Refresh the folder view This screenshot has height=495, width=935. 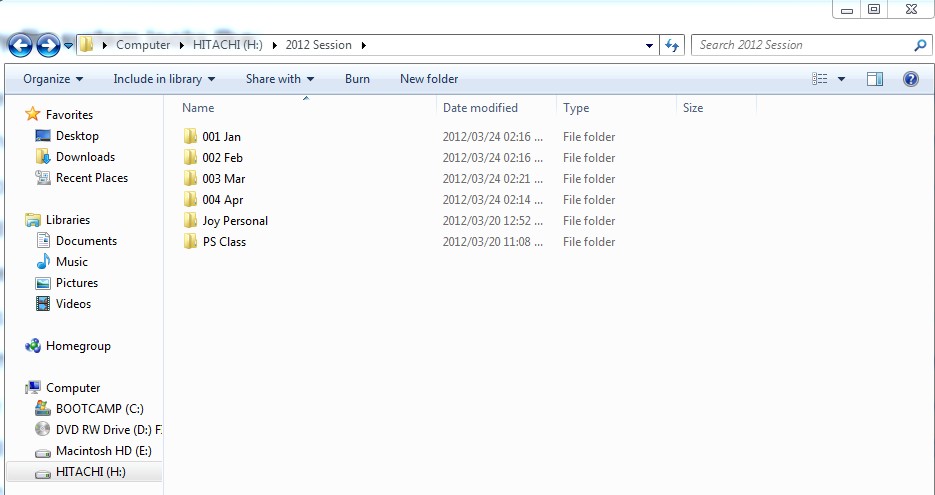(672, 45)
